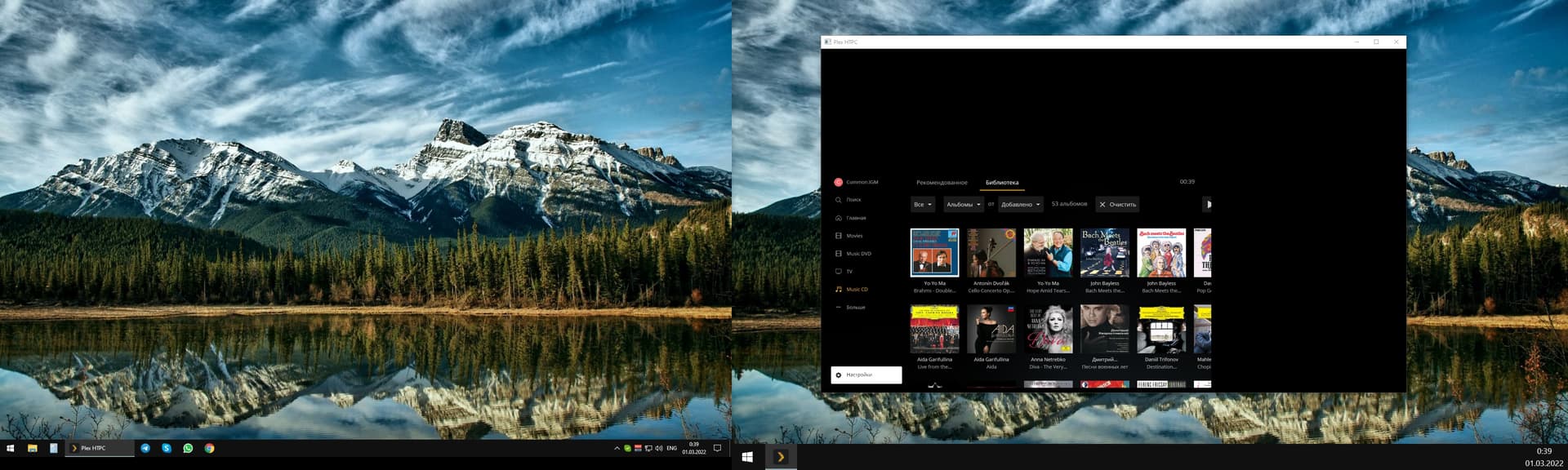Screen dimensions: 1568x470
Task: Open the Добавлено sort dropdown
Action: pyautogui.click(x=1021, y=205)
